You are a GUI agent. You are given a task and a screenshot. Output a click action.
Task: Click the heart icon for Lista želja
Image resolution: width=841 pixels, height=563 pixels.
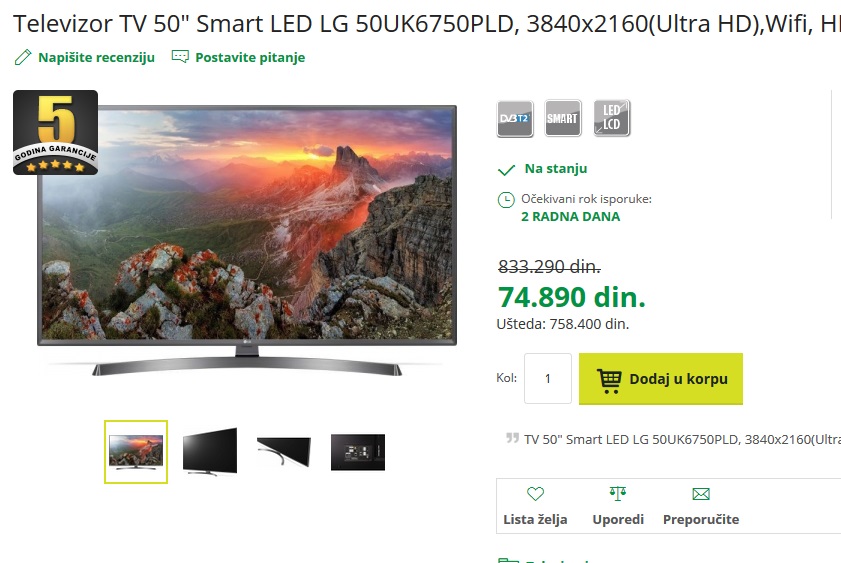point(535,493)
